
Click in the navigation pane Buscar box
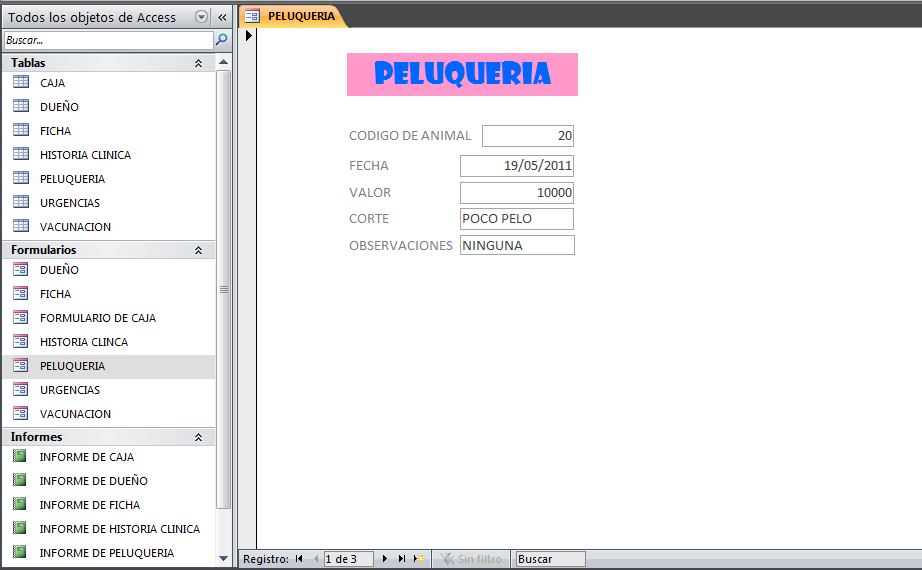tap(108, 40)
